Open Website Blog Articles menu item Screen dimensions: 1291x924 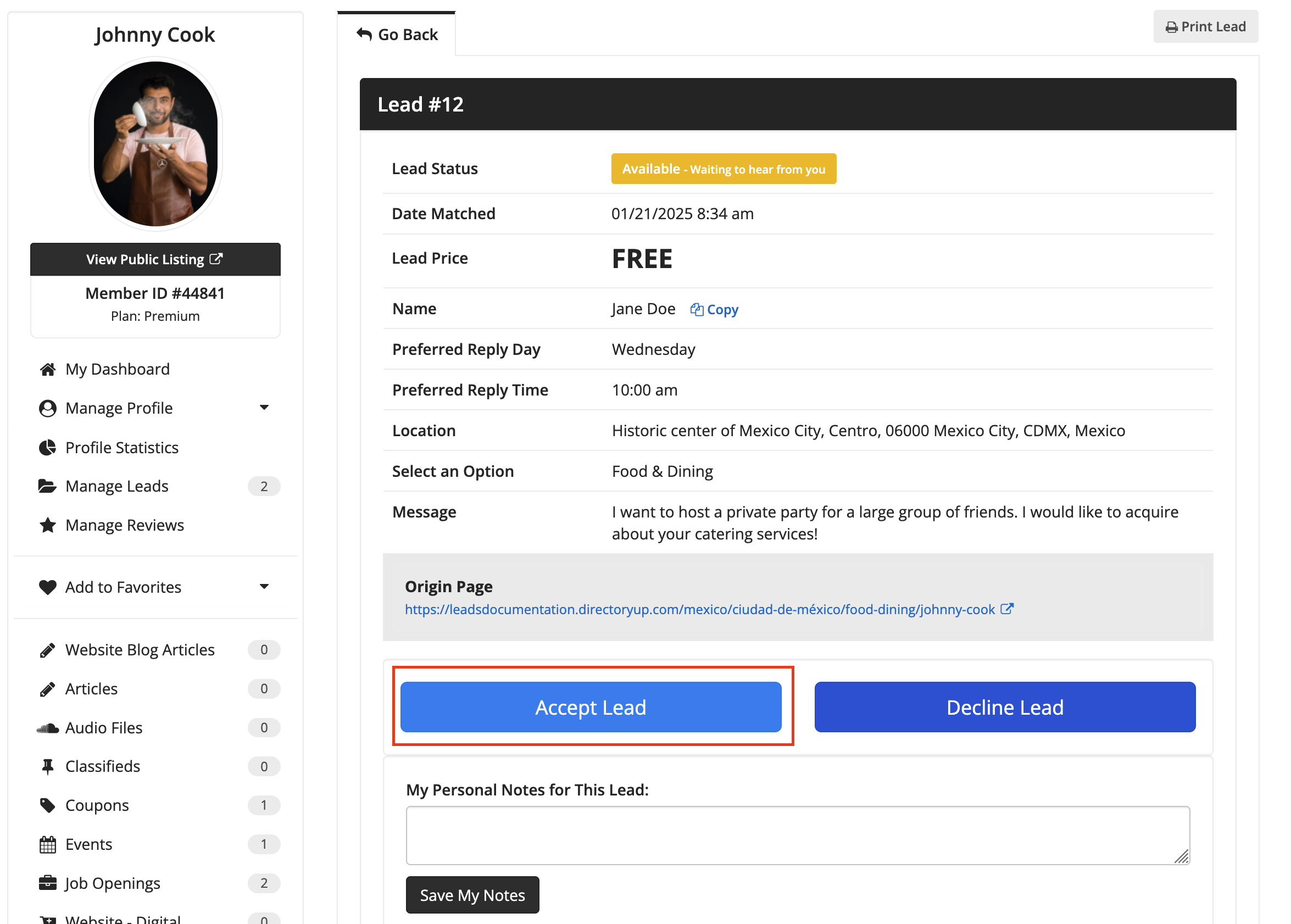[x=140, y=650]
